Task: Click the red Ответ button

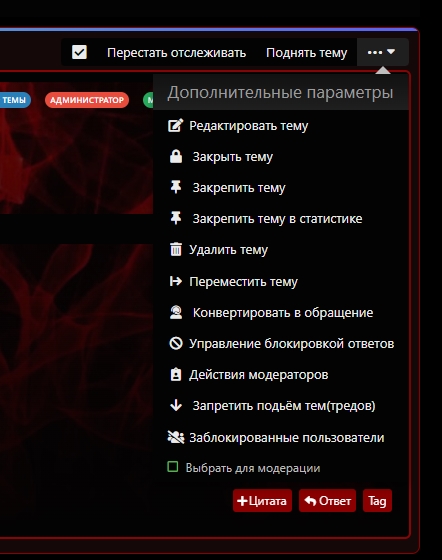Action: (327, 500)
